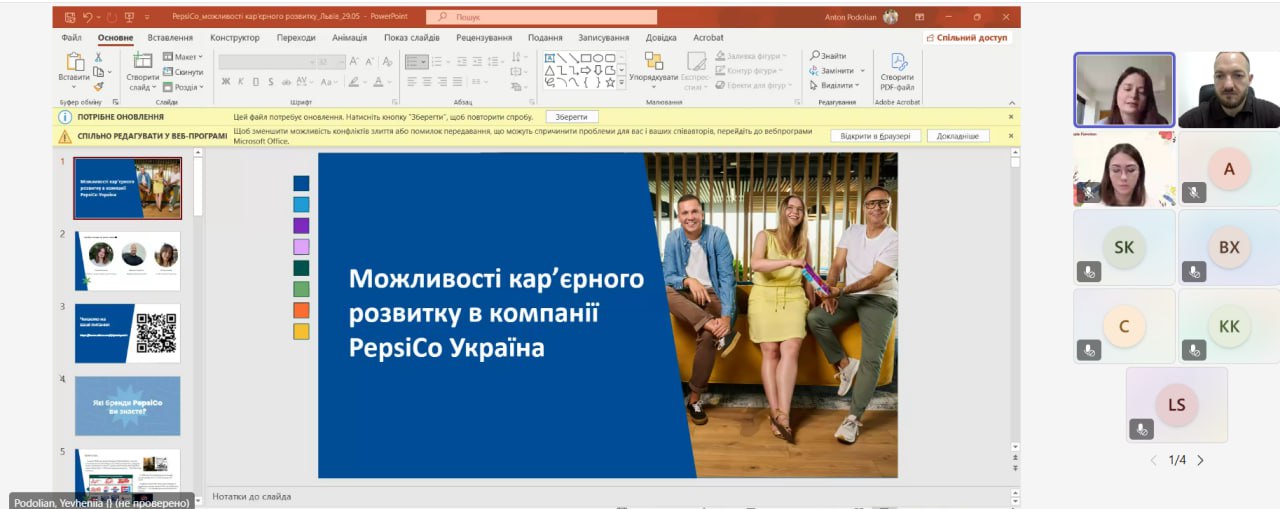Open font name combo box
Image resolution: width=1280 pixels, height=509 pixels.
click(x=268, y=61)
